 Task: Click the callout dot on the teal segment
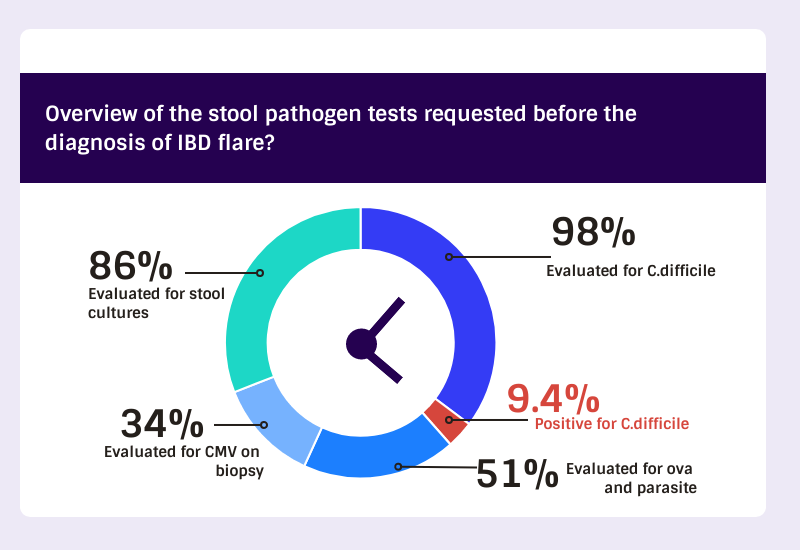tap(260, 273)
